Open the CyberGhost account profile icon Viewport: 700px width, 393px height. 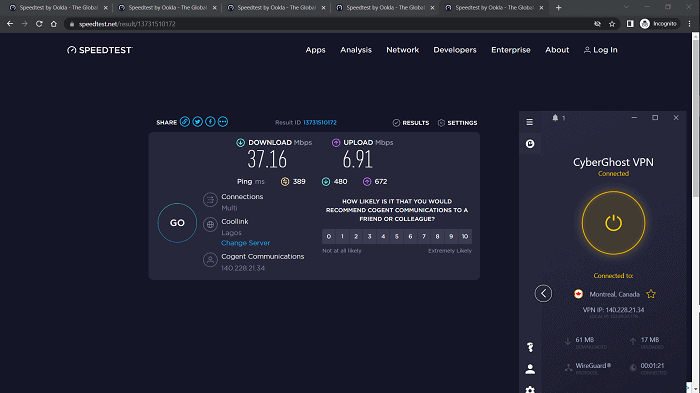tap(530, 369)
